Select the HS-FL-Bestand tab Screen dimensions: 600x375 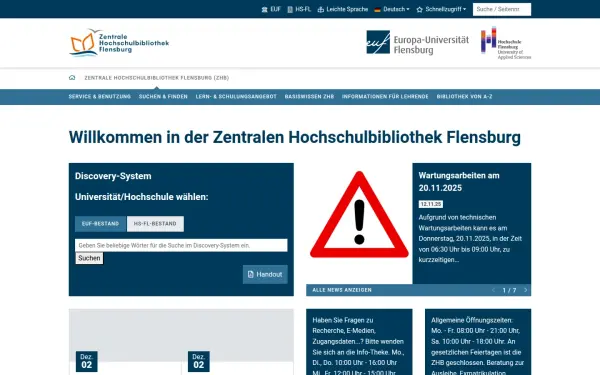(155, 224)
